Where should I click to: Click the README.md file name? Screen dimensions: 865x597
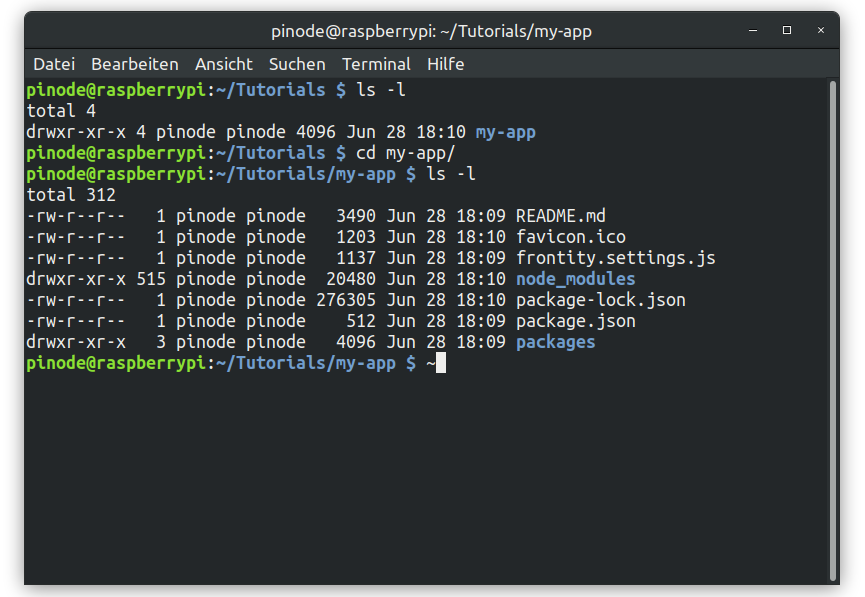click(560, 216)
